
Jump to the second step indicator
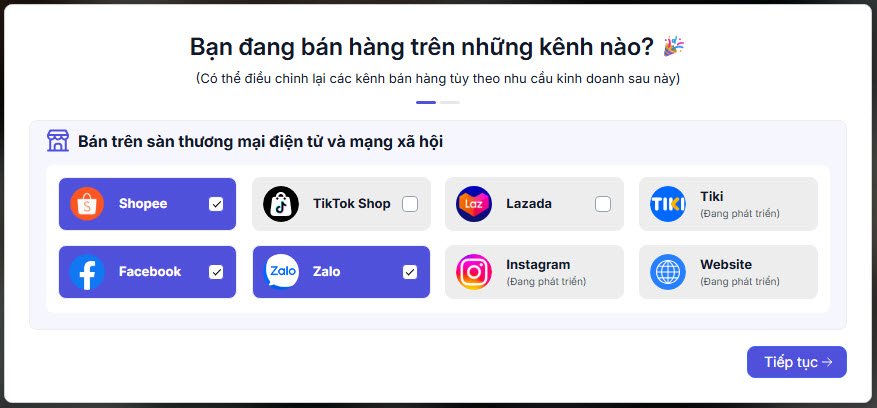click(450, 102)
